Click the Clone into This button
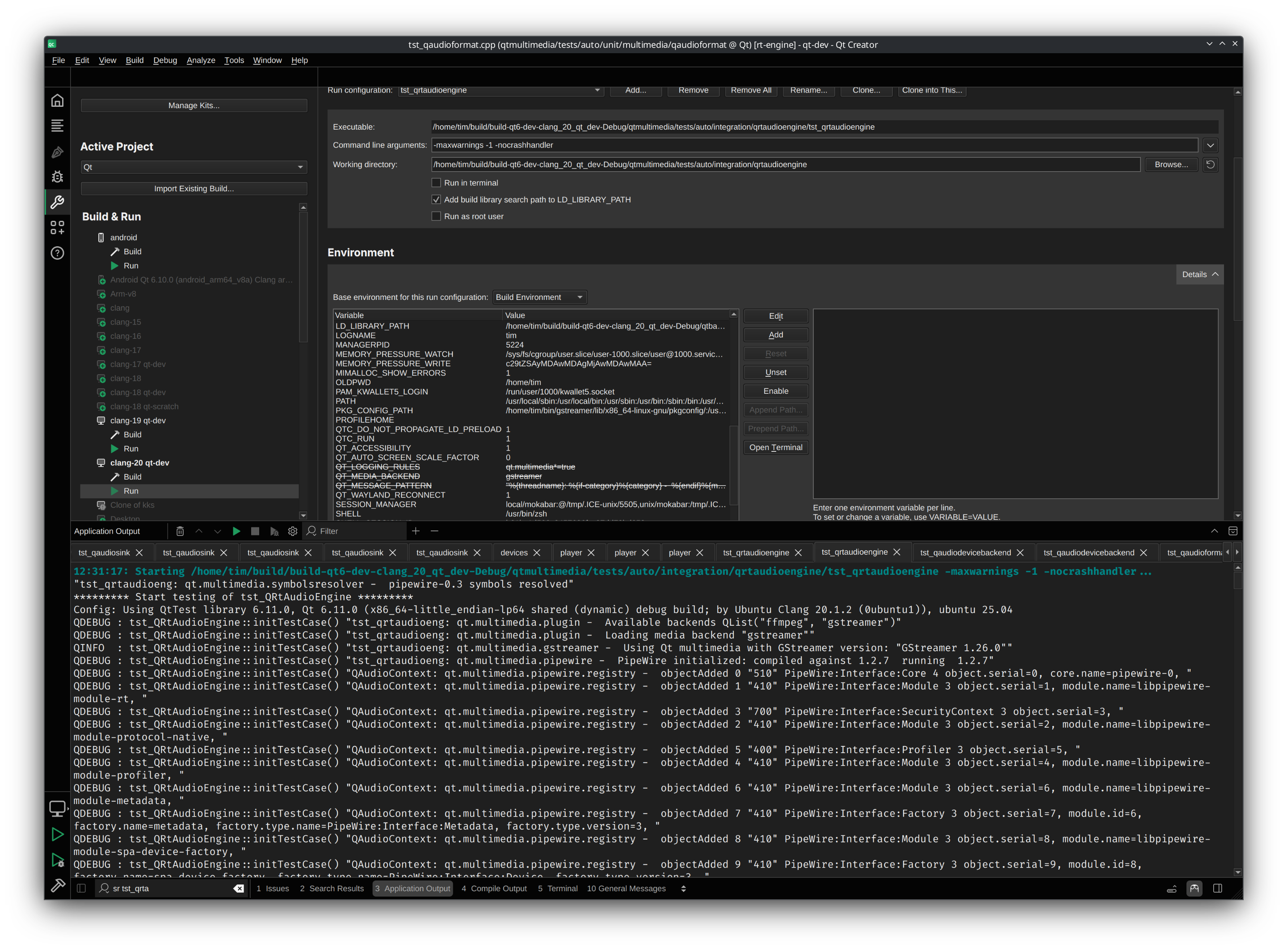The image size is (1287, 952). [932, 90]
